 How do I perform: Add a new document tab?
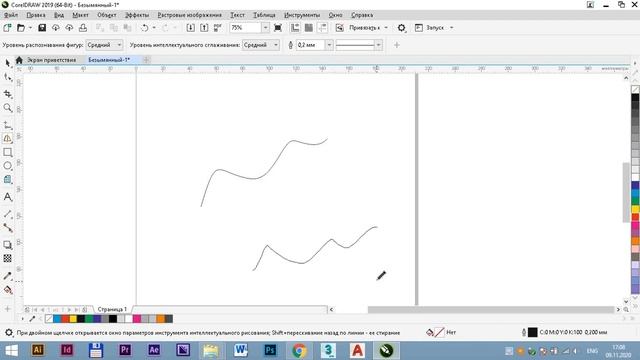[146, 60]
